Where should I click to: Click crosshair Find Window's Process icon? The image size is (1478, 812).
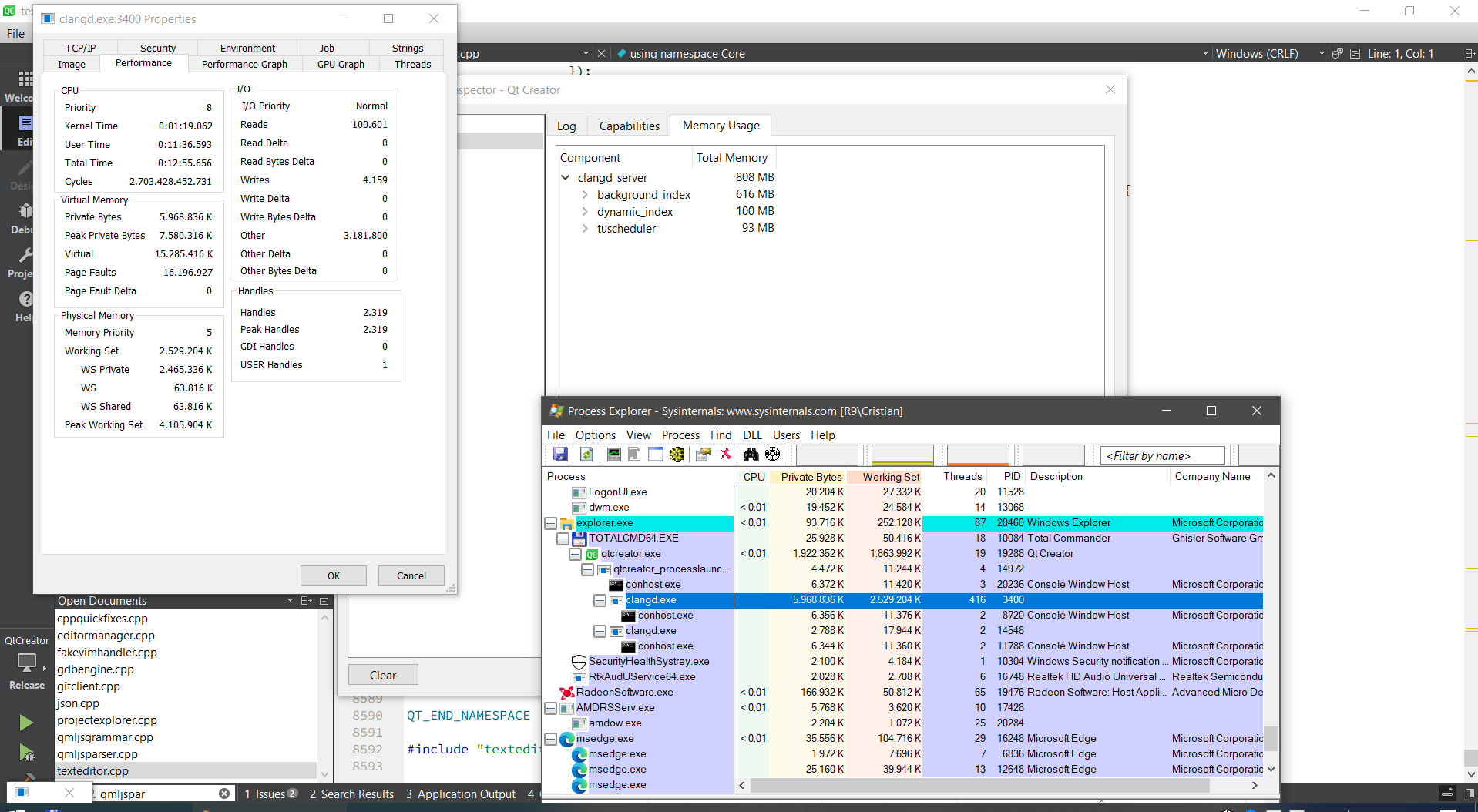[773, 455]
